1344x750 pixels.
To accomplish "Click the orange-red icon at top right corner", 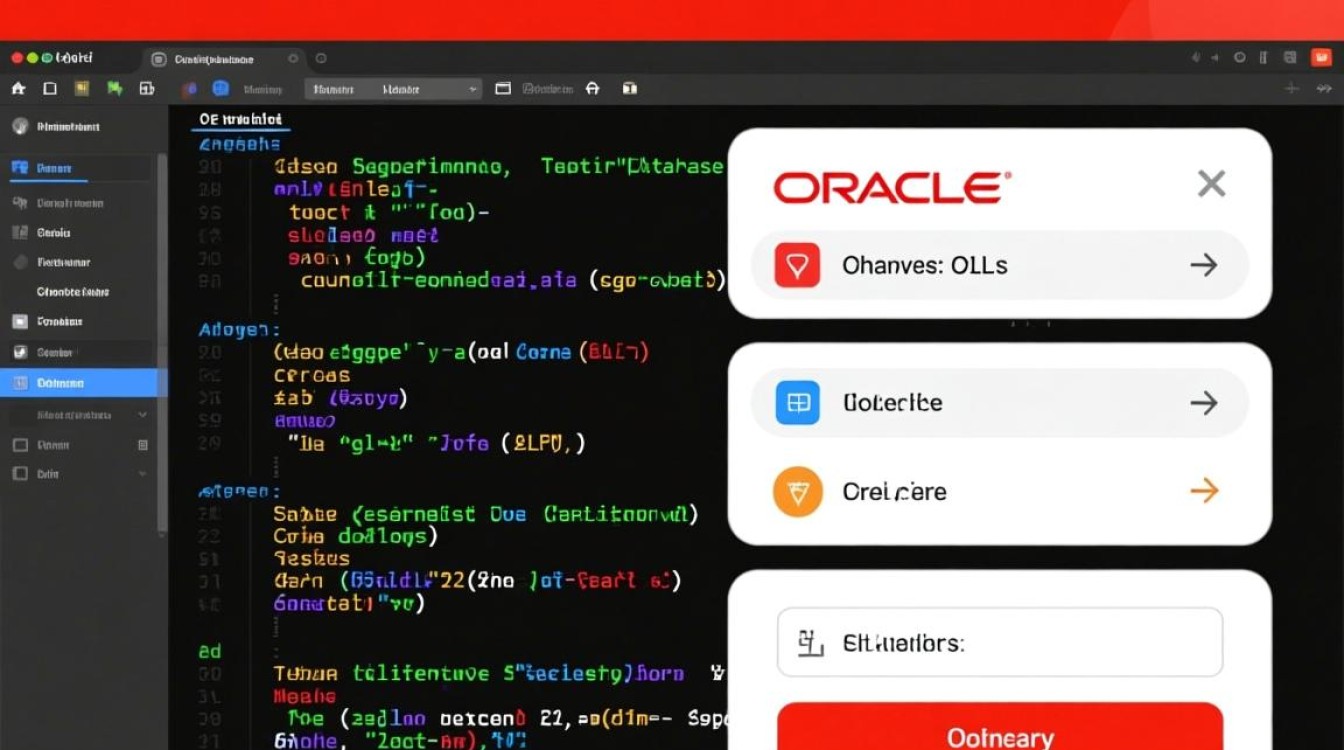I will pyautogui.click(x=1321, y=58).
